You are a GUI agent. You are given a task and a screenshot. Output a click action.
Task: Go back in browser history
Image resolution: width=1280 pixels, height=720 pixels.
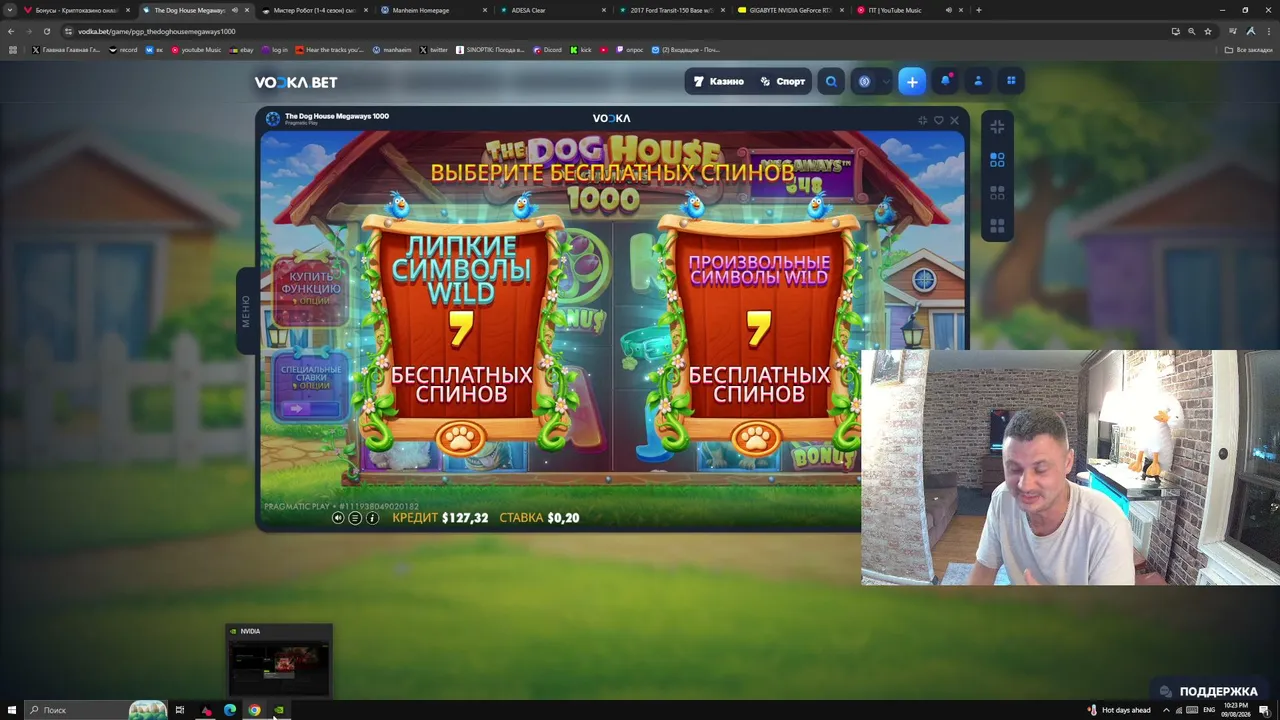point(11,31)
